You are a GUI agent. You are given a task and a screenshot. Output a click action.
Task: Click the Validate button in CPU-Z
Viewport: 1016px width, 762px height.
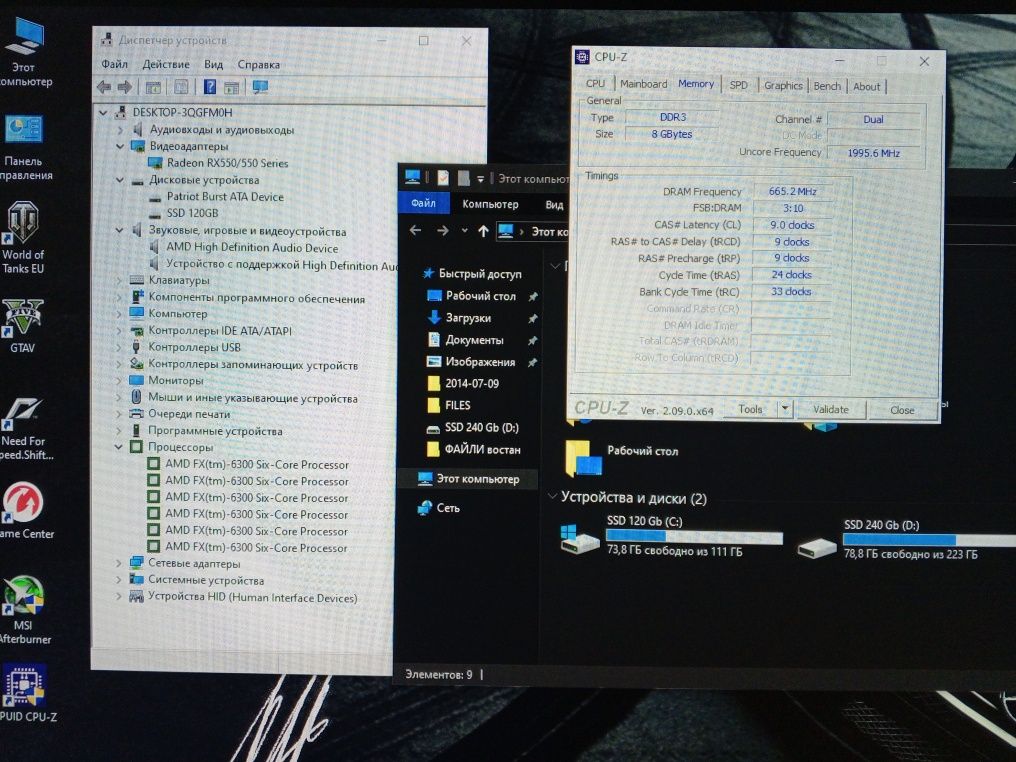831,410
